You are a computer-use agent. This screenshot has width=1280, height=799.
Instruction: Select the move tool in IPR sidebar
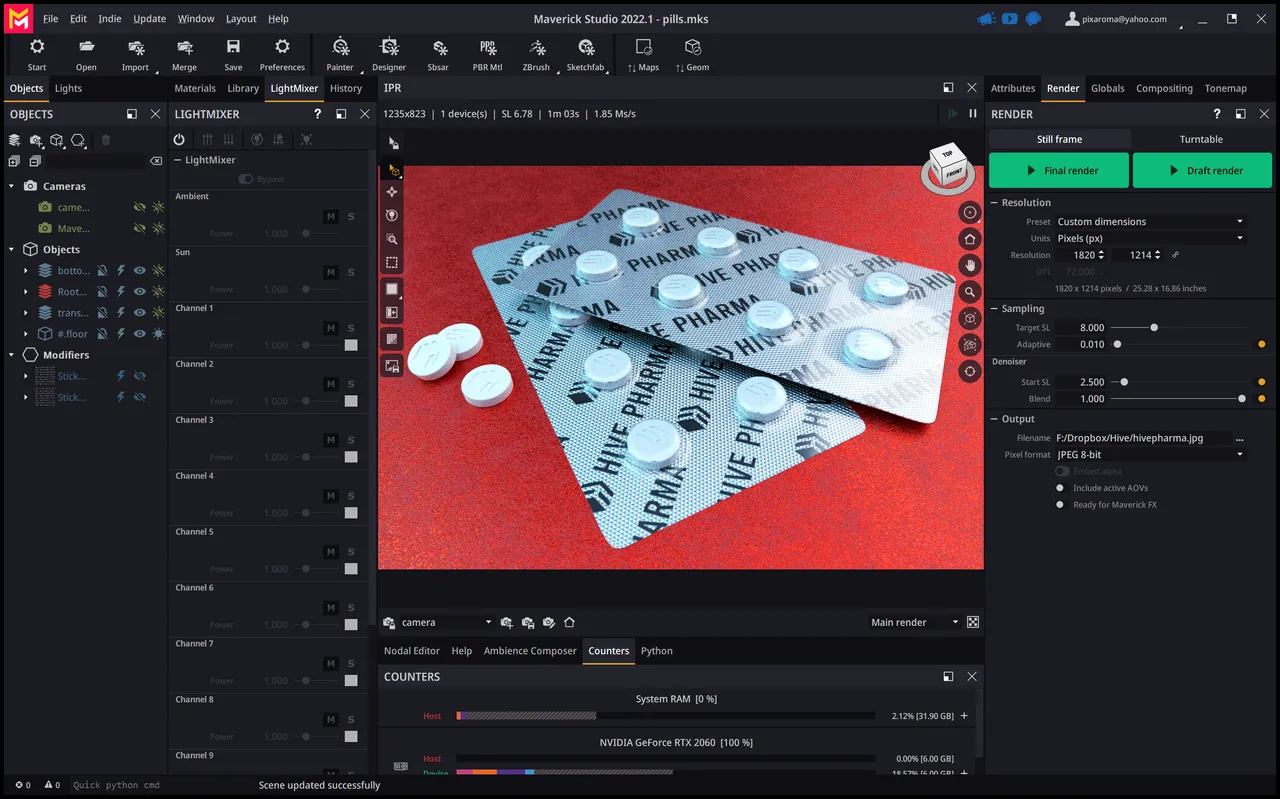pos(392,191)
